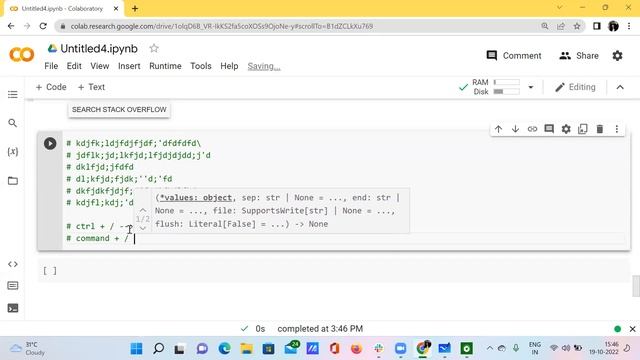Open File Explorer from taskbar
Image resolution: width=640 pixels, height=360 pixels.
[246, 349]
